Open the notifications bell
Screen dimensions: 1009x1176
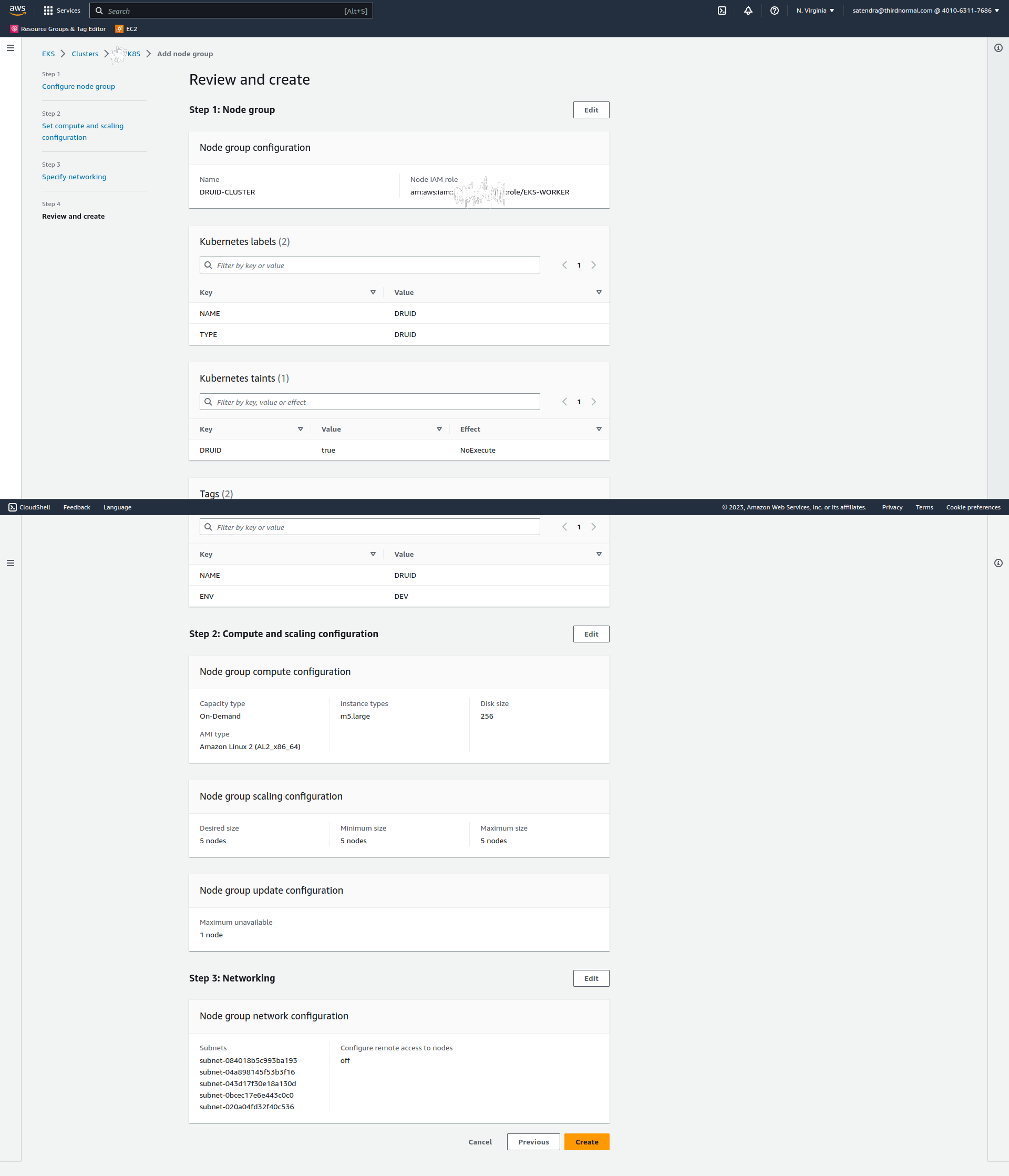pos(748,11)
